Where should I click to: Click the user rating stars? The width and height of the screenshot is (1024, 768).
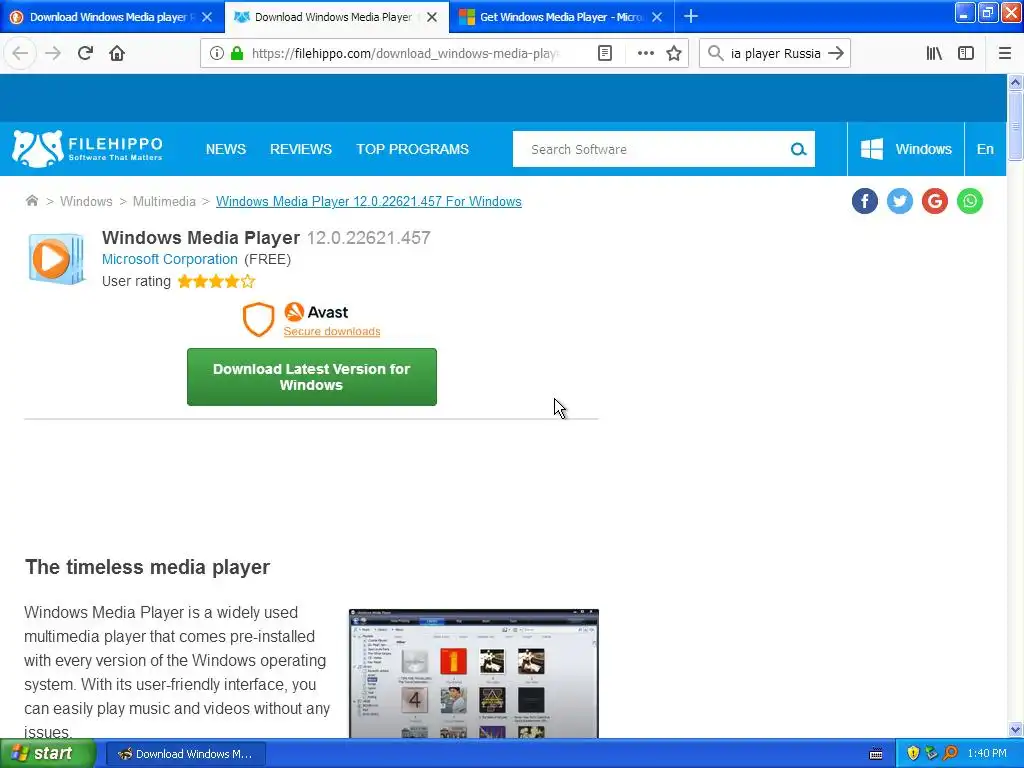216,281
